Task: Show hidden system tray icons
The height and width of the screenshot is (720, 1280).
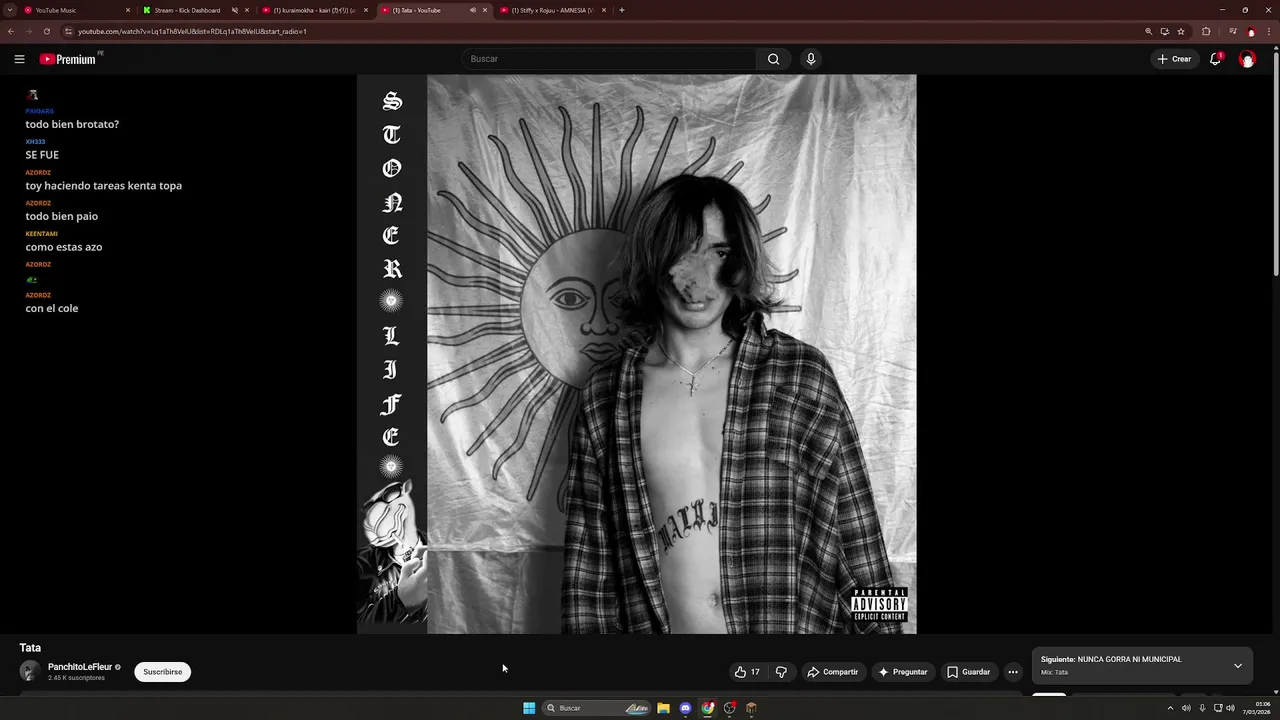Action: [x=1170, y=708]
